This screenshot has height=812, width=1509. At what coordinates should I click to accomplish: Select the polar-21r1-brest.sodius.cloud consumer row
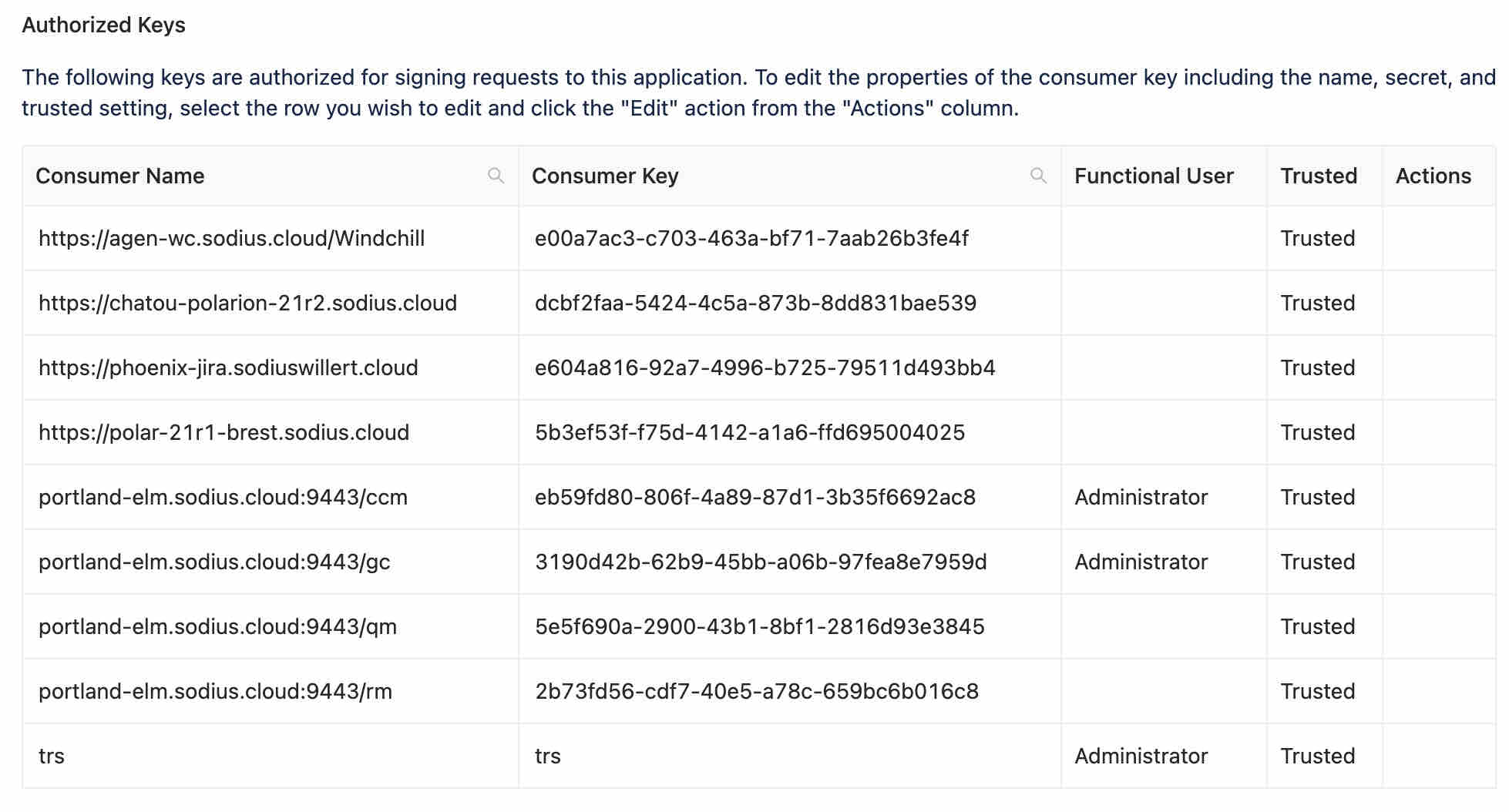pos(759,432)
